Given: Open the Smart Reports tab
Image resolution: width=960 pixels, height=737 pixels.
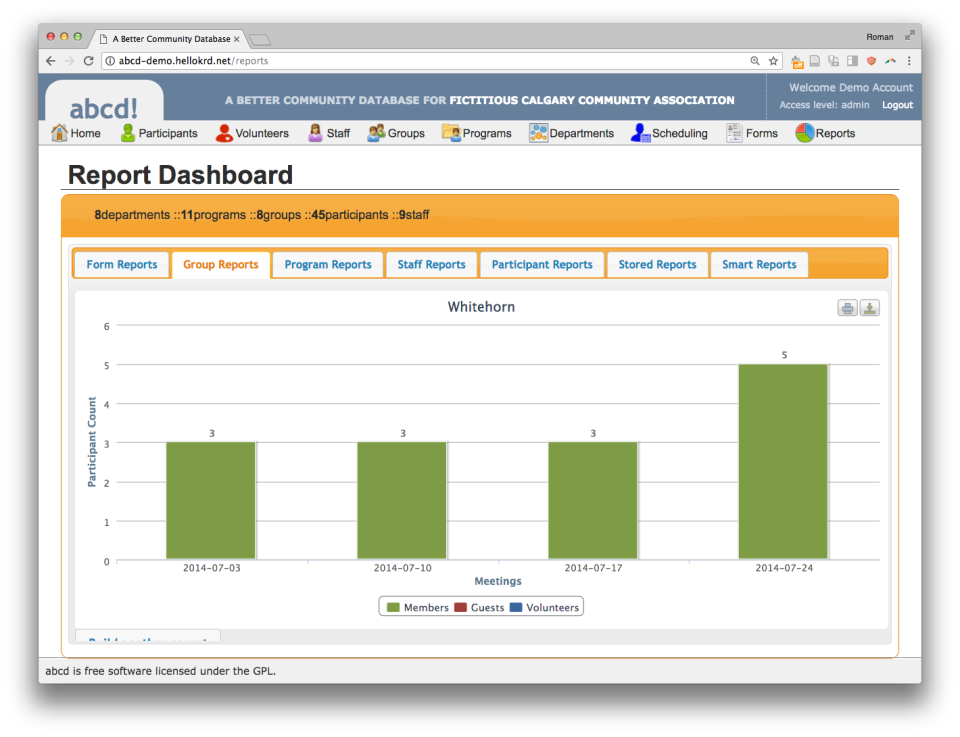Looking at the screenshot, I should pos(759,264).
